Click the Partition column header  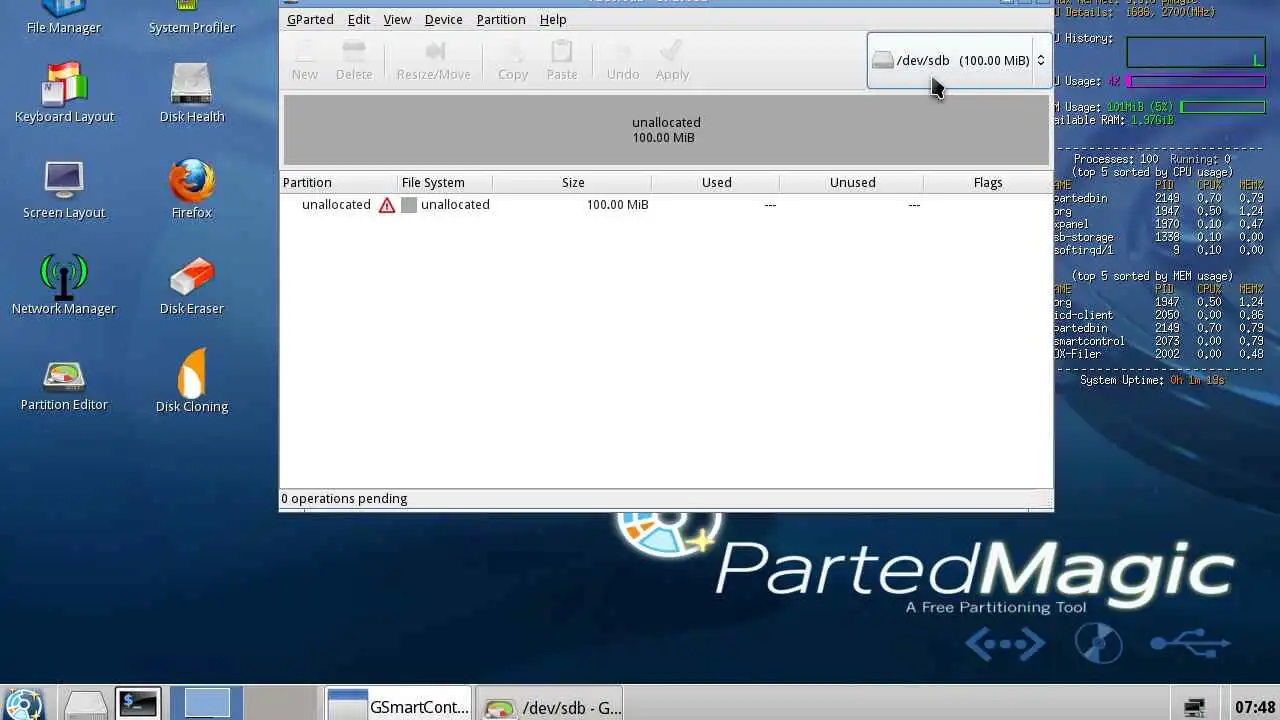coord(338,182)
